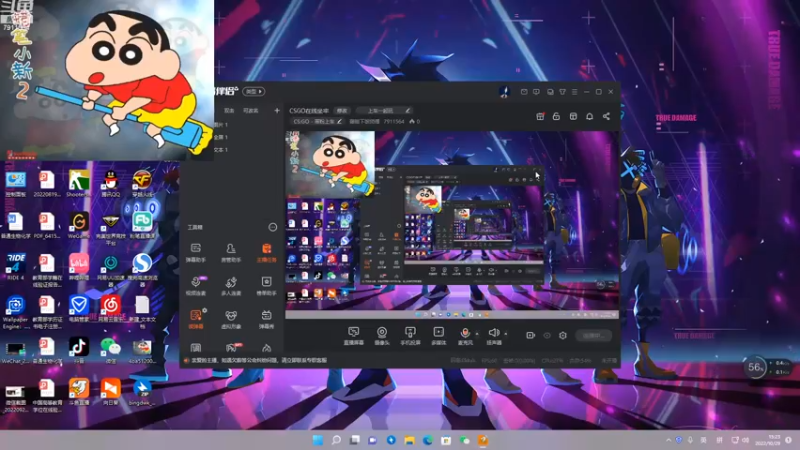Open the danmaku assistant tool in toolbox
The image size is (800, 450).
[x=195, y=253]
